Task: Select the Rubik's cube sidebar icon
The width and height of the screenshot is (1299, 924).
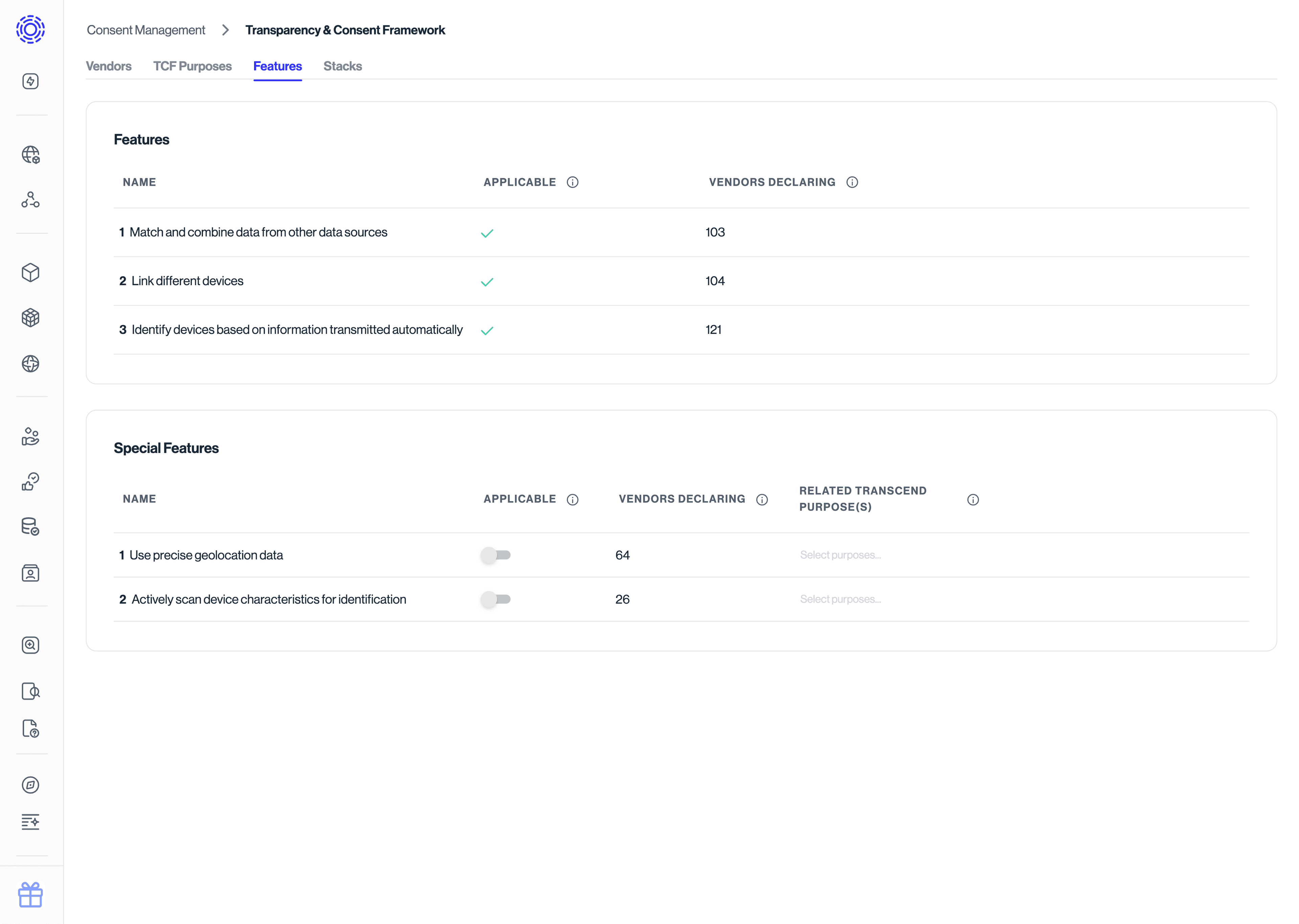Action: 30,317
